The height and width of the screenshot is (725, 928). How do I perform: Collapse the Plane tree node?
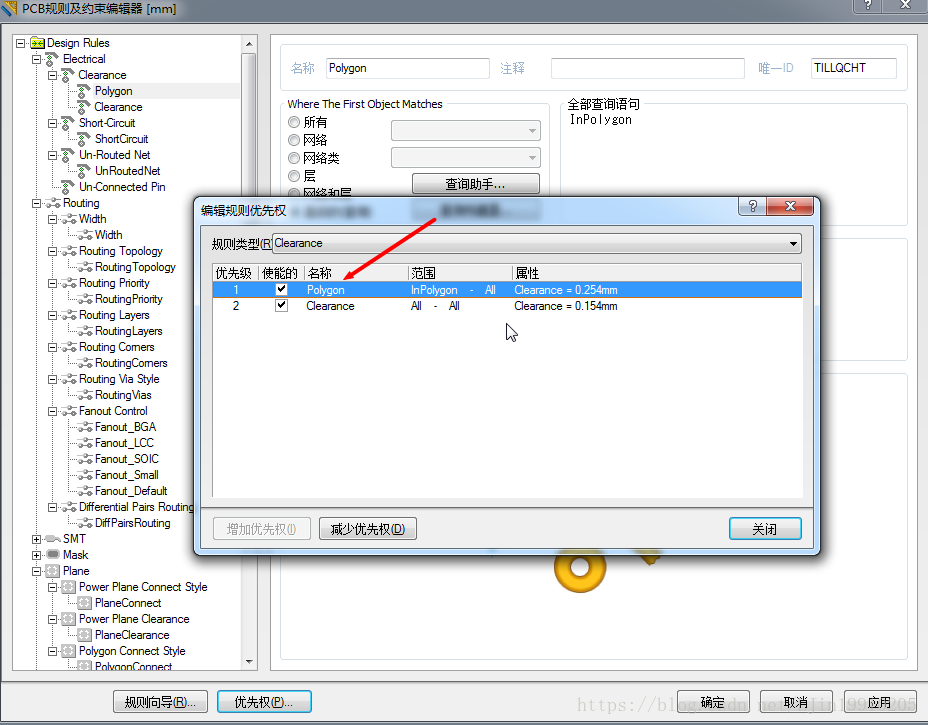[x=37, y=571]
